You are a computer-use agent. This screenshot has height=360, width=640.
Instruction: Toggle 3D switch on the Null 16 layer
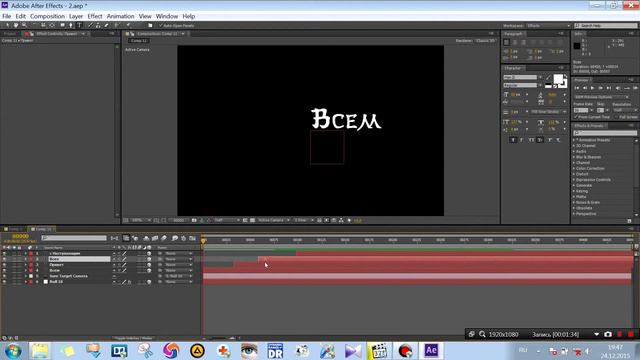tap(149, 282)
